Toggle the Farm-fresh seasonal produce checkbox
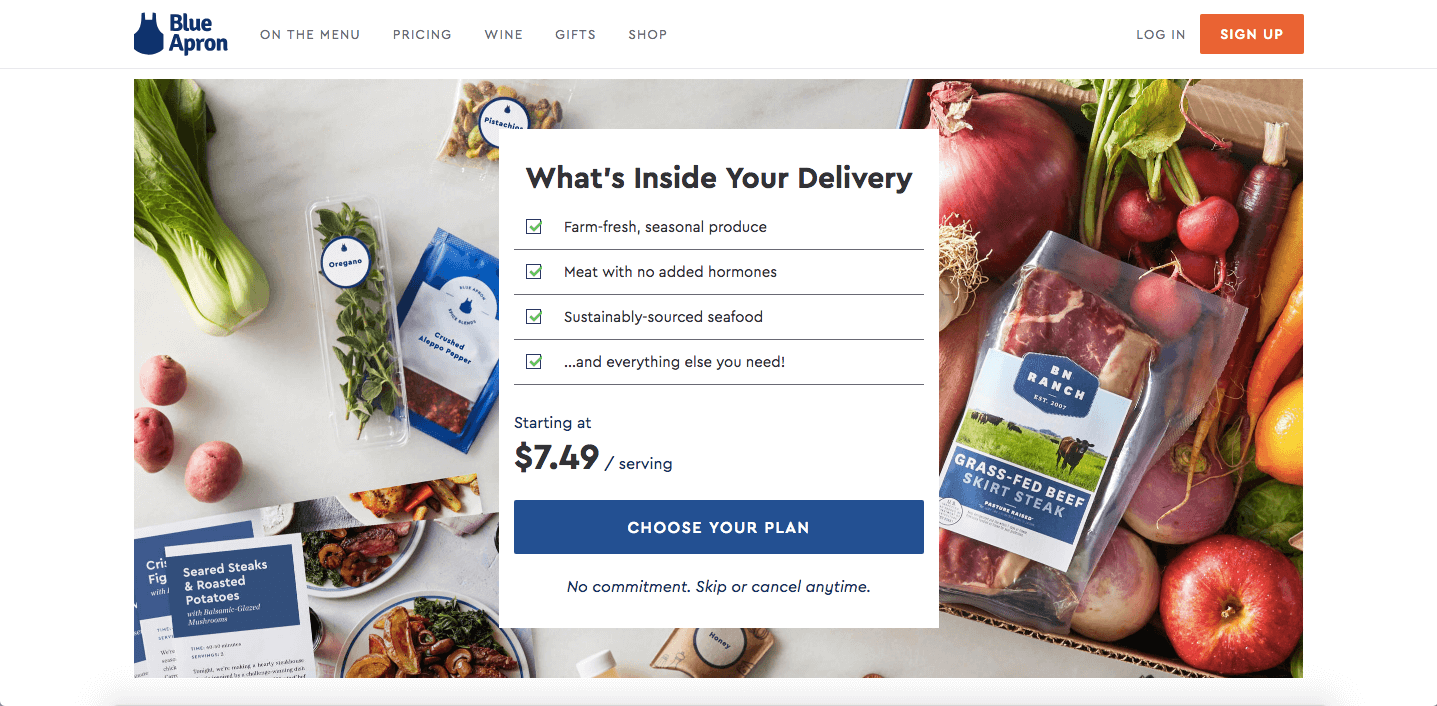 [x=534, y=227]
